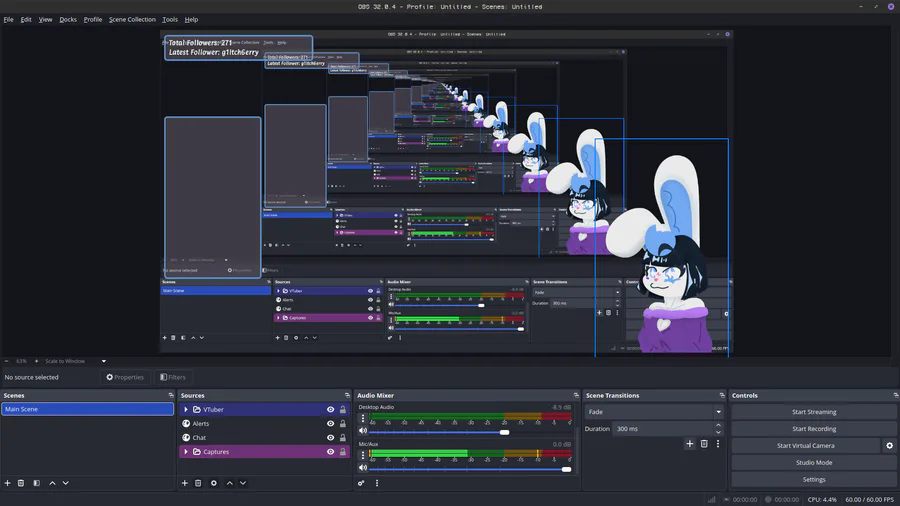Open the Fade transition dropdown
The image size is (900, 506).
[x=654, y=412]
